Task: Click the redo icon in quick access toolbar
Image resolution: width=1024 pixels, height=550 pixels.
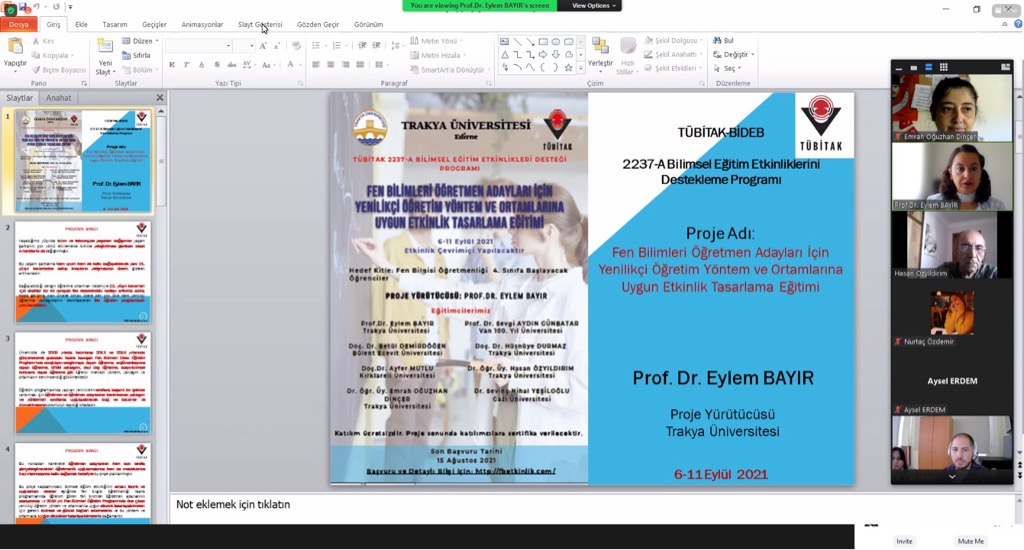Action: (x=56, y=7)
